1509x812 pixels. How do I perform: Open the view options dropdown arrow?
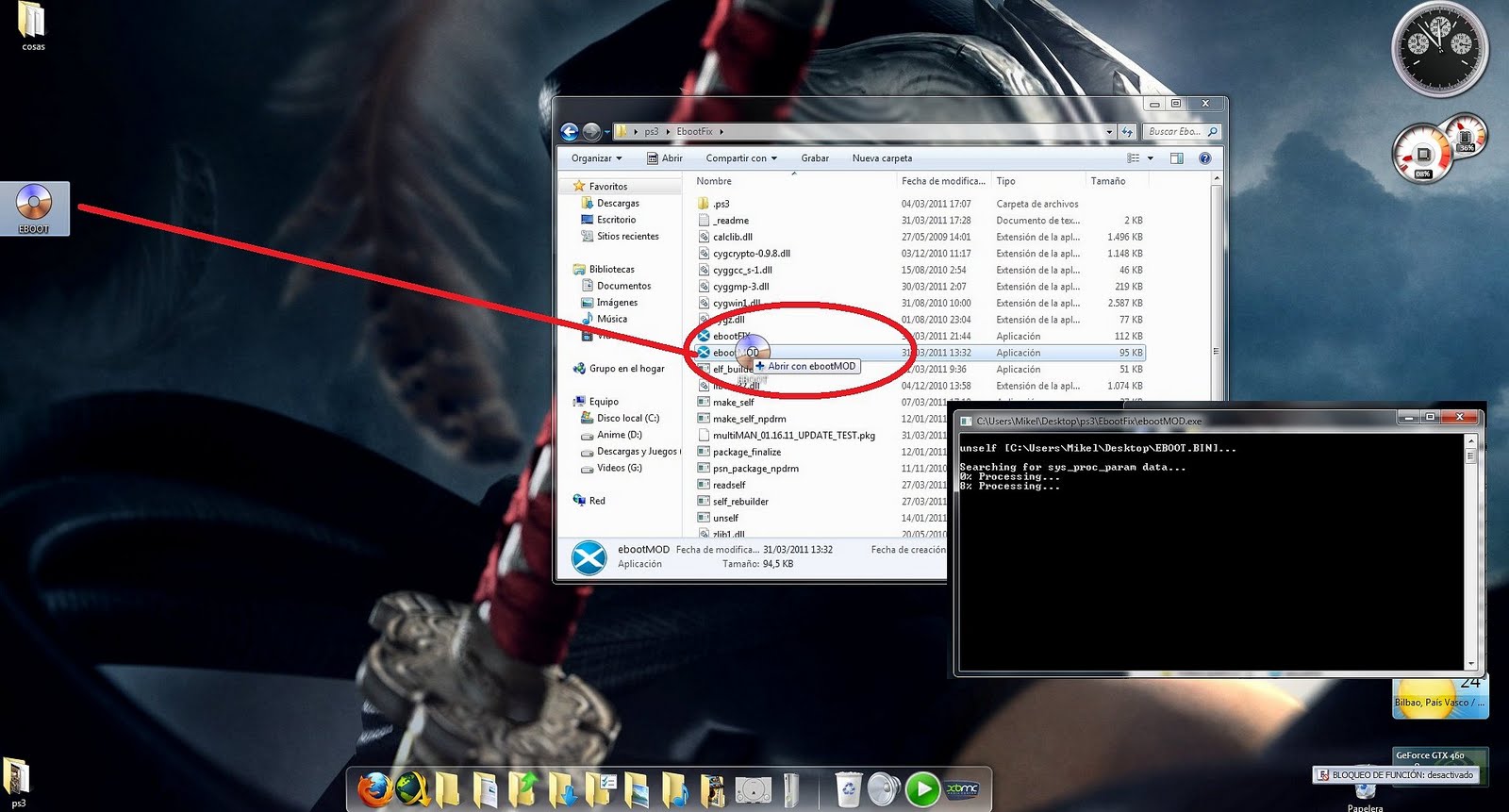(1151, 158)
